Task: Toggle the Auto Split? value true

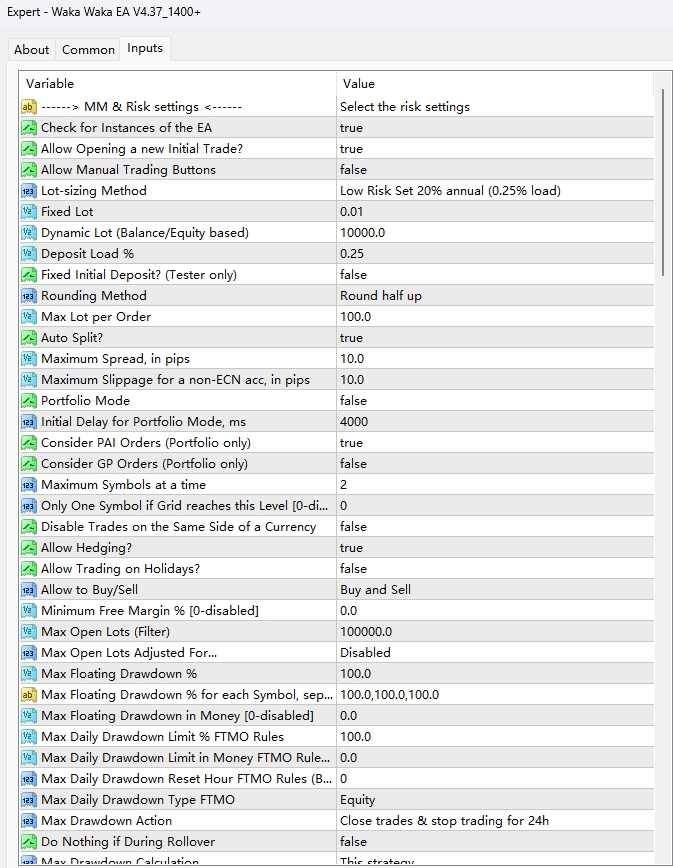Action: point(495,338)
